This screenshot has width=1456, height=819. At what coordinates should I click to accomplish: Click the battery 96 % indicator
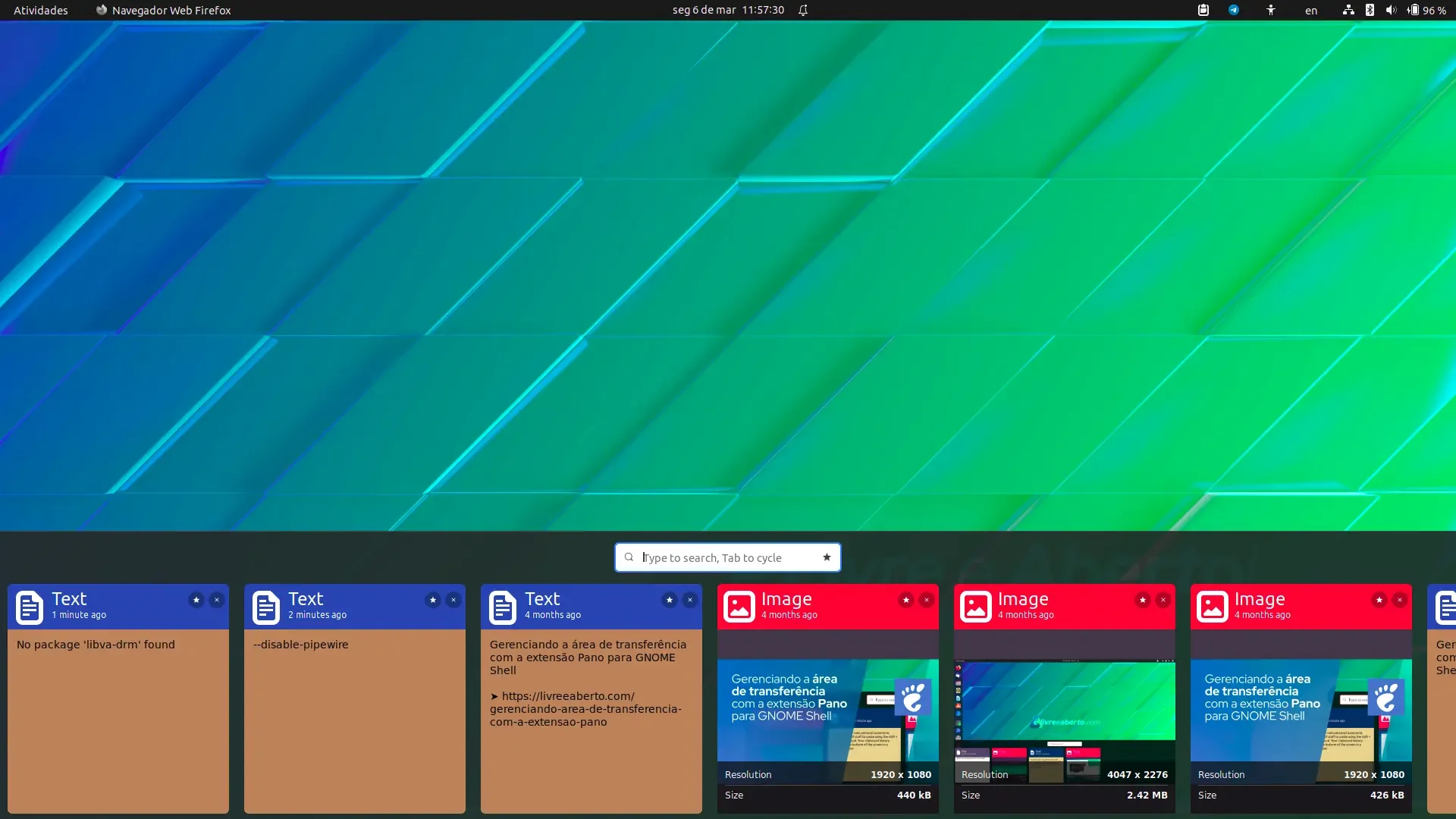point(1426,10)
